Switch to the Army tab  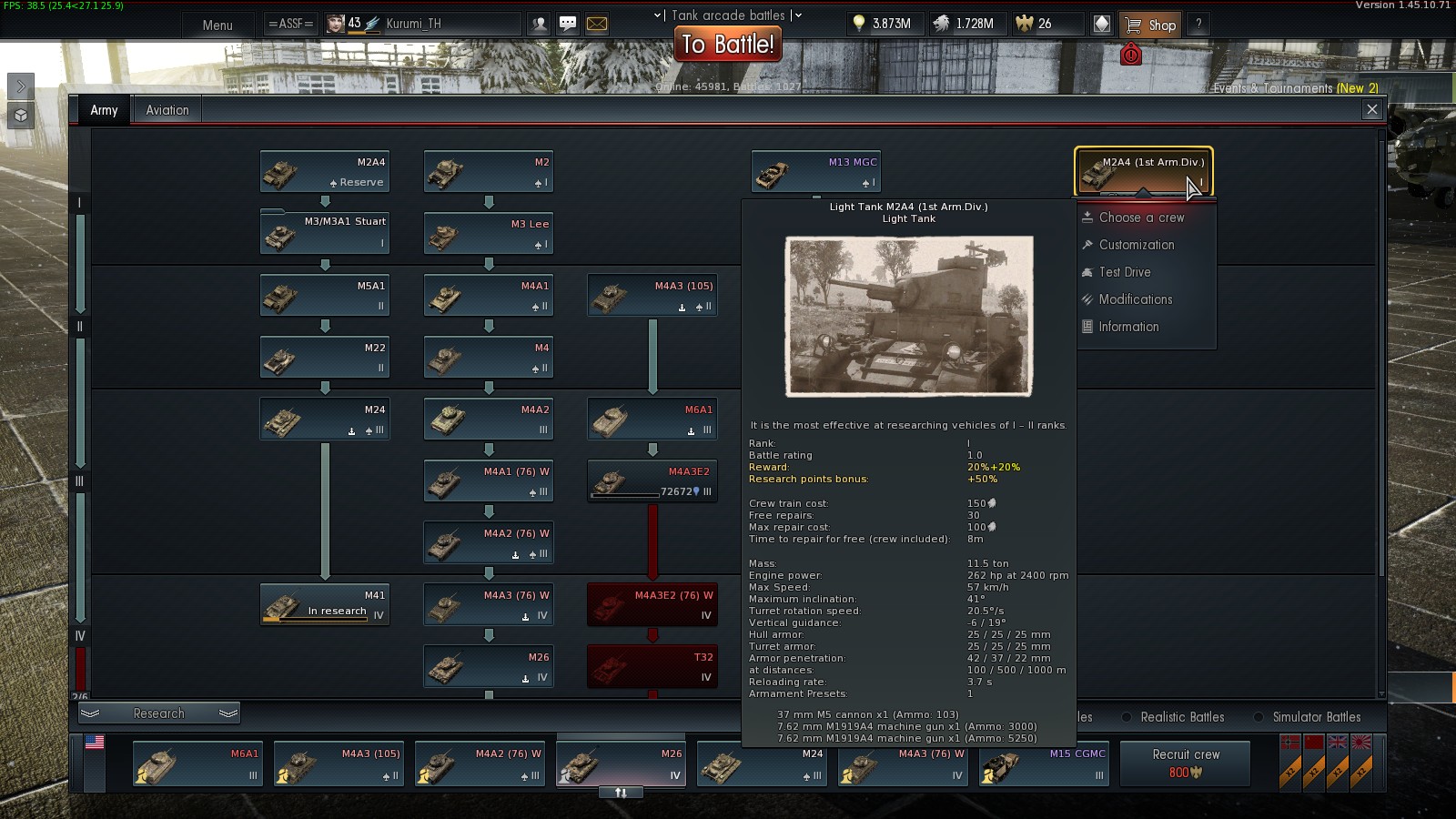point(104,110)
